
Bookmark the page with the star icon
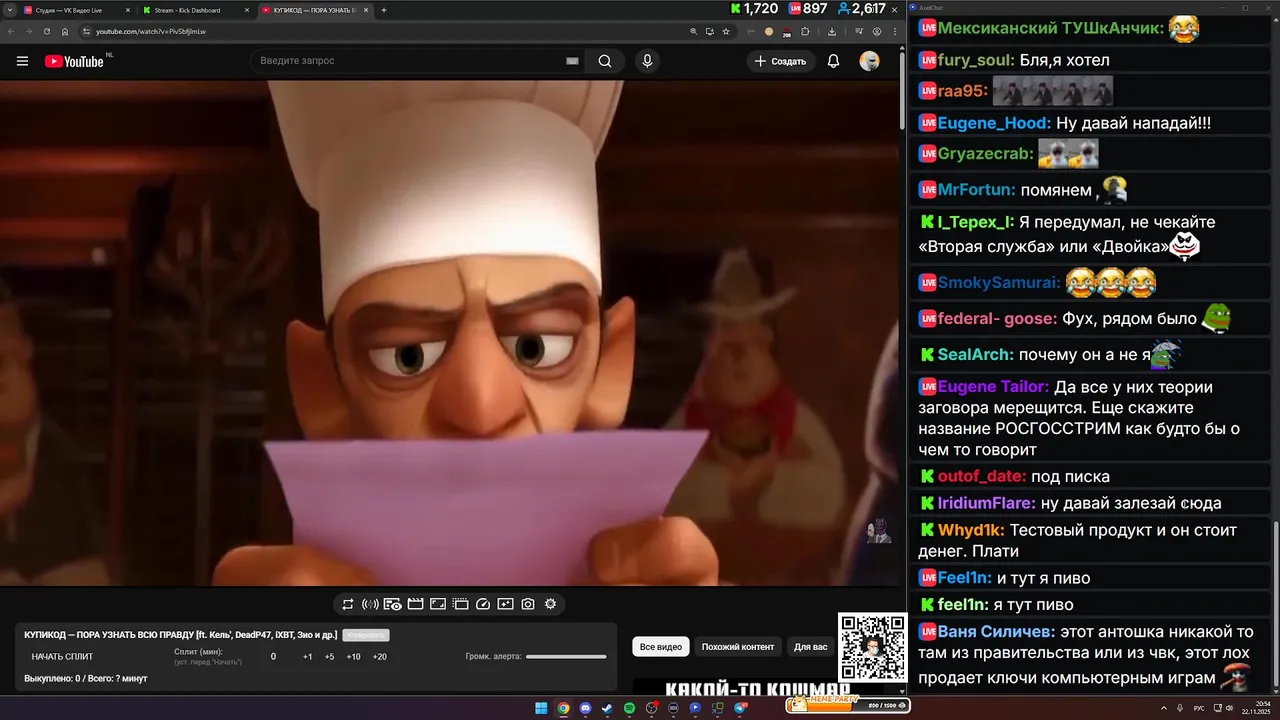point(726,31)
